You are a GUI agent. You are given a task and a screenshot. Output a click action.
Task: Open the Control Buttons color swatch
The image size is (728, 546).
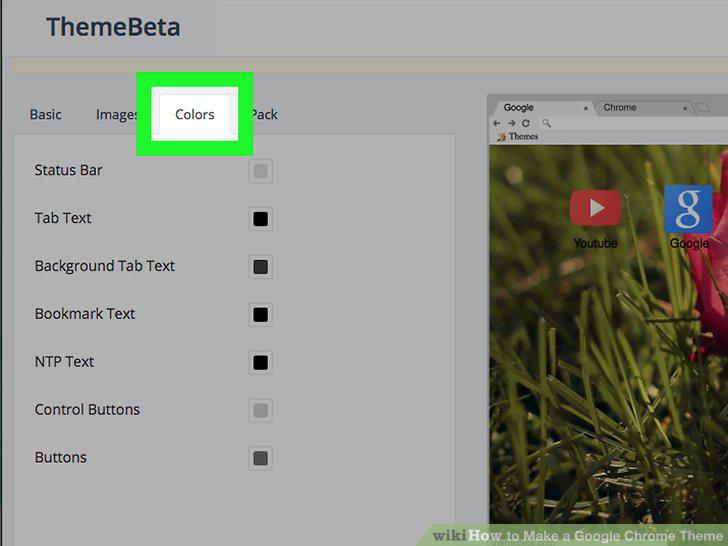point(260,410)
